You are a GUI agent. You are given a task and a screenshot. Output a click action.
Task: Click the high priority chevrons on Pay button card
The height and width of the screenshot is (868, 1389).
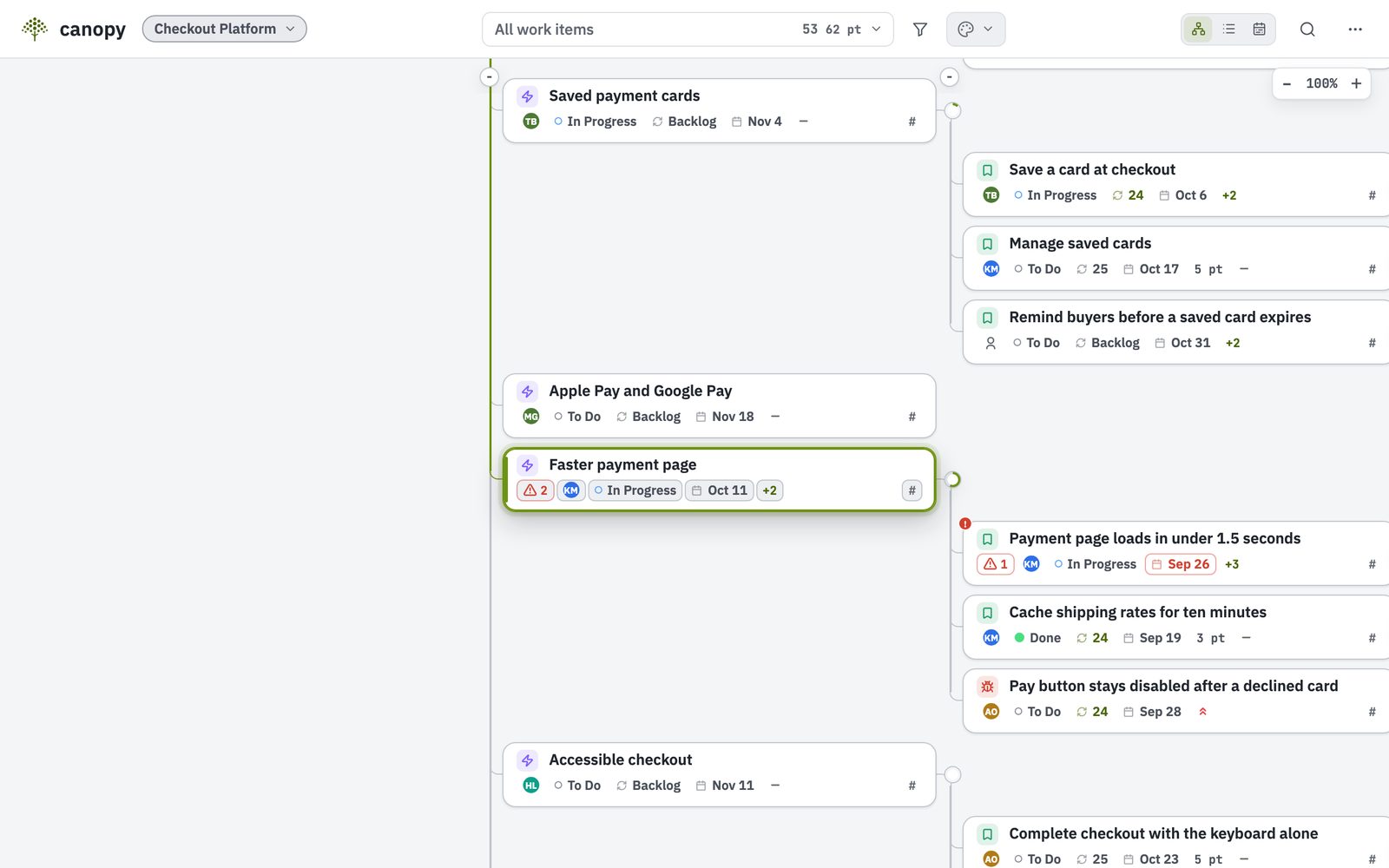pyautogui.click(x=1202, y=712)
